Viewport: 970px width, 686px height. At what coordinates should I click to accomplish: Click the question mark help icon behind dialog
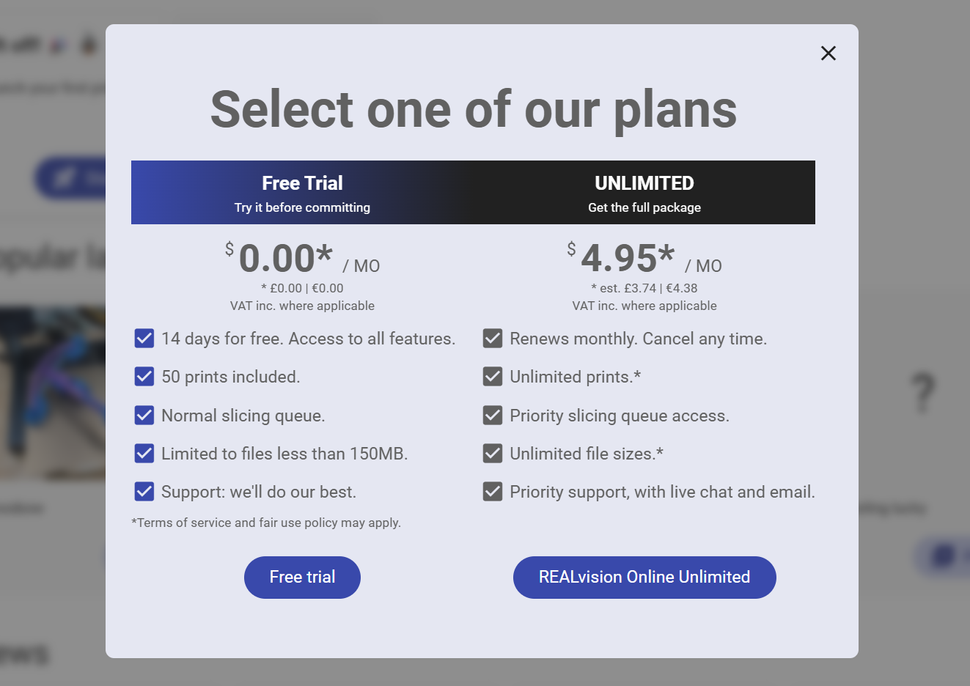(921, 394)
